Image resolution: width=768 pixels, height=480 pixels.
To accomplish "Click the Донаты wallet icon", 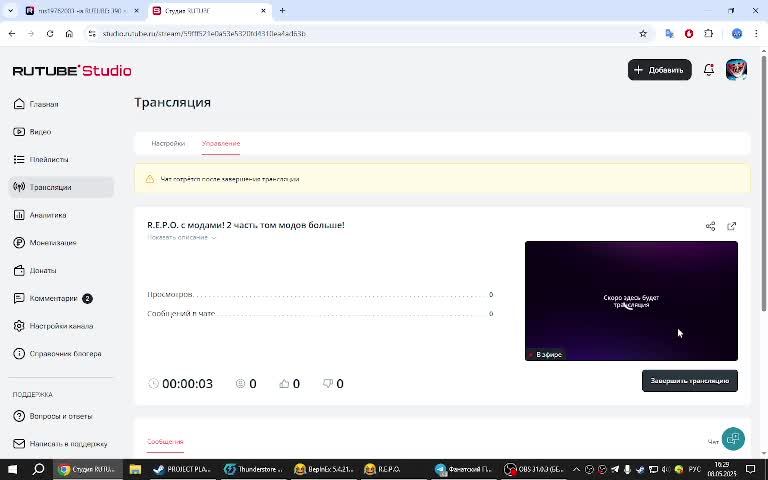I will pos(19,270).
